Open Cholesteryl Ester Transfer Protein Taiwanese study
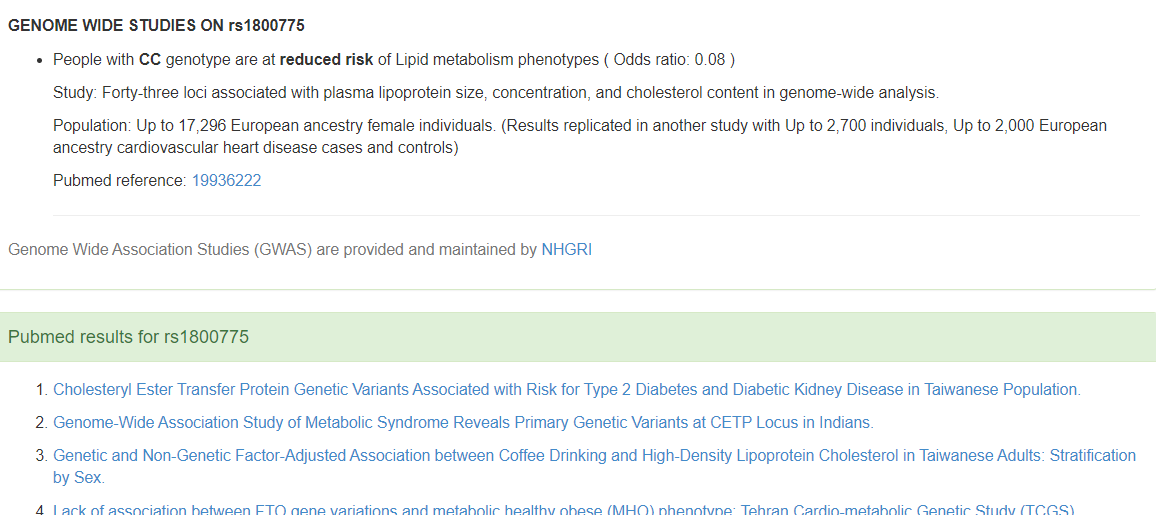The width and height of the screenshot is (1156, 515). [x=566, y=390]
